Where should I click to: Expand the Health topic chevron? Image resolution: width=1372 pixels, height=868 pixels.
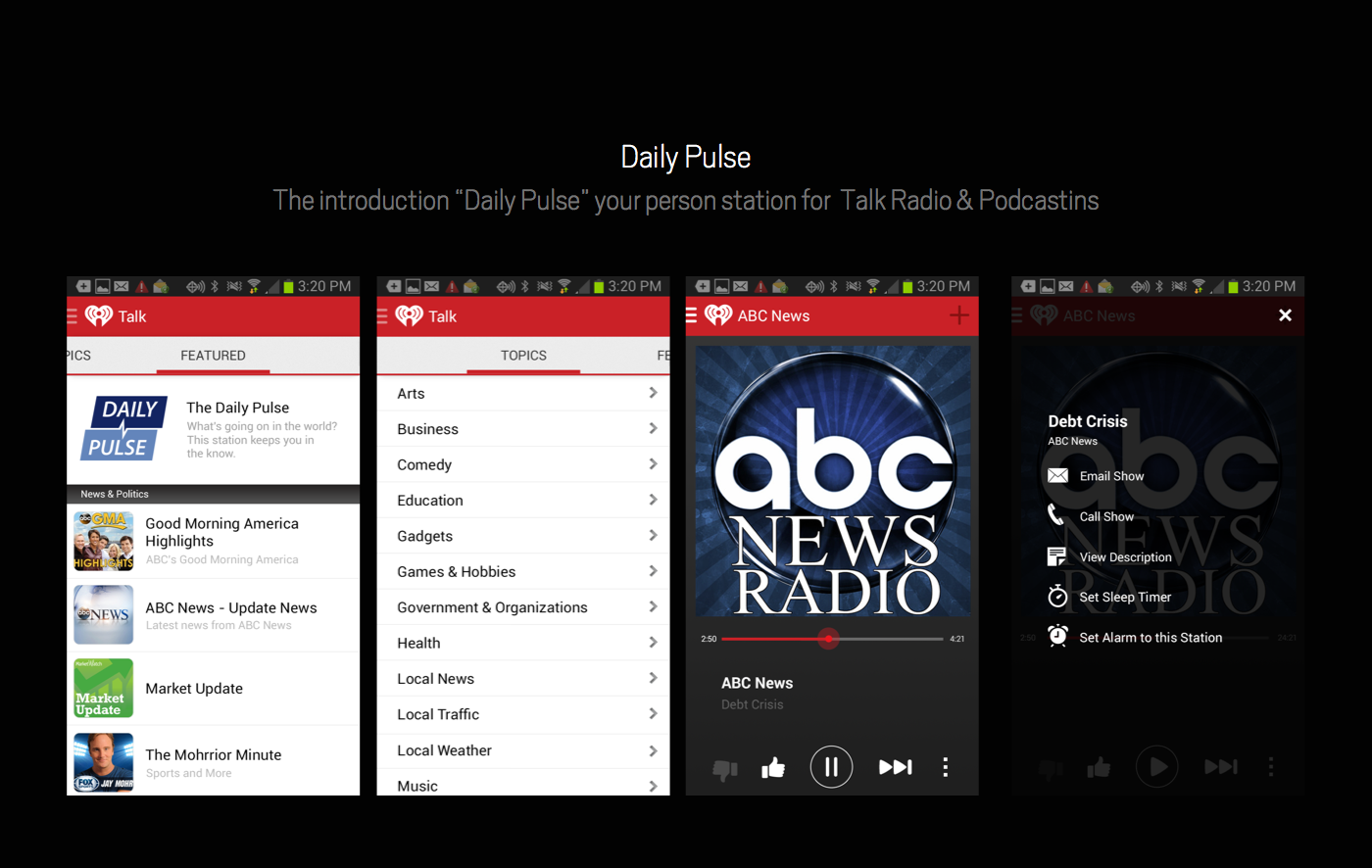(x=653, y=643)
